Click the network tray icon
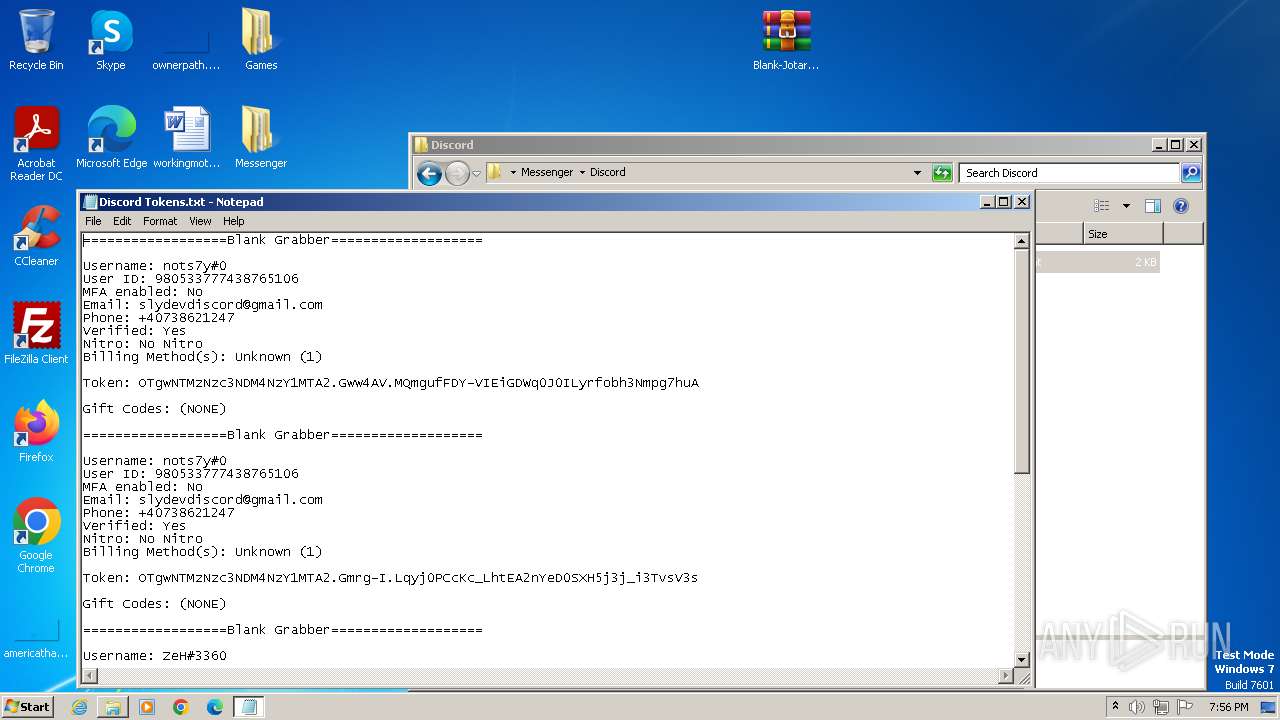The width and height of the screenshot is (1280, 720). pos(1161,707)
